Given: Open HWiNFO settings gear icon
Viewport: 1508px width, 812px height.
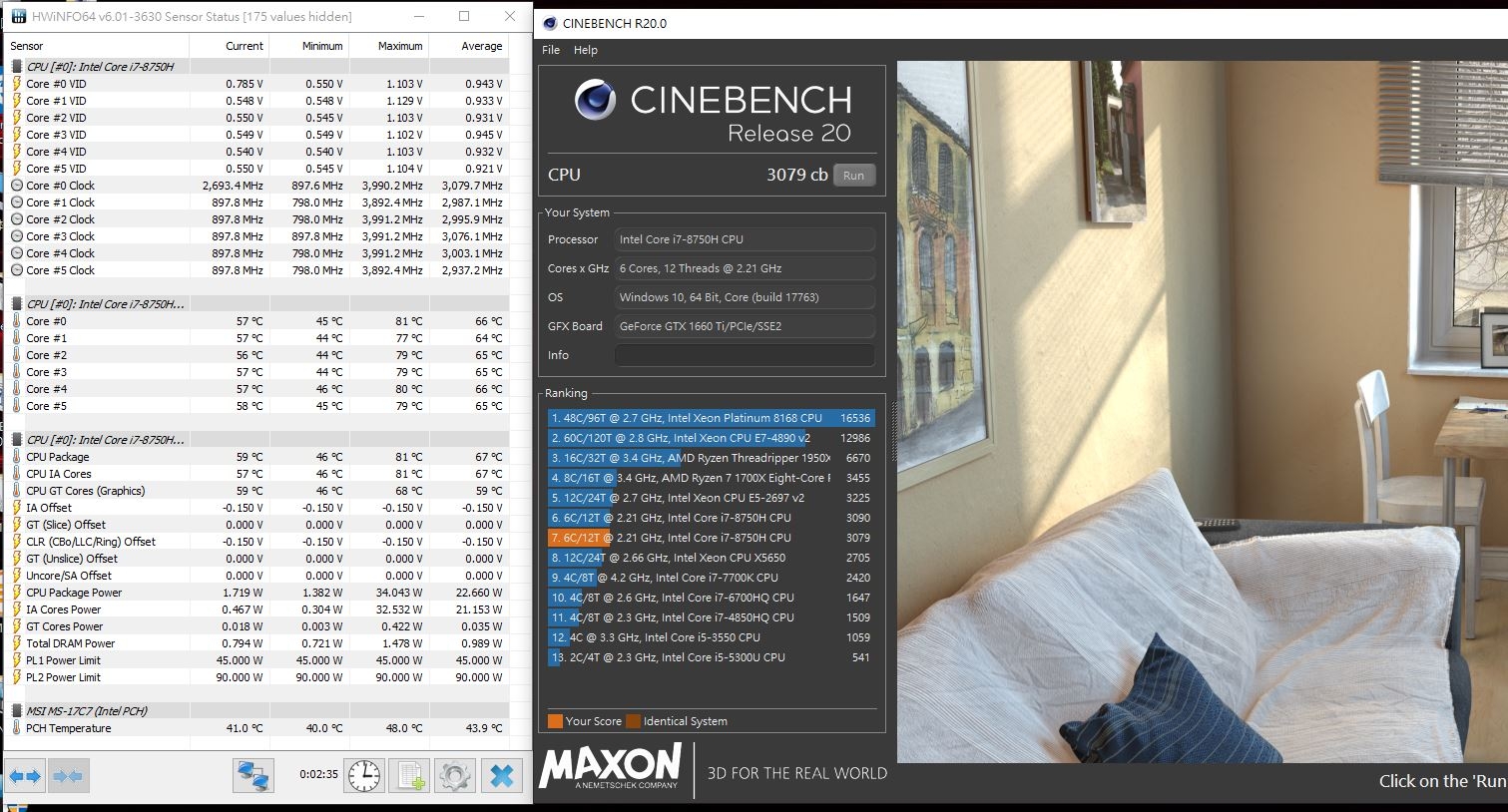Looking at the screenshot, I should click(455, 776).
